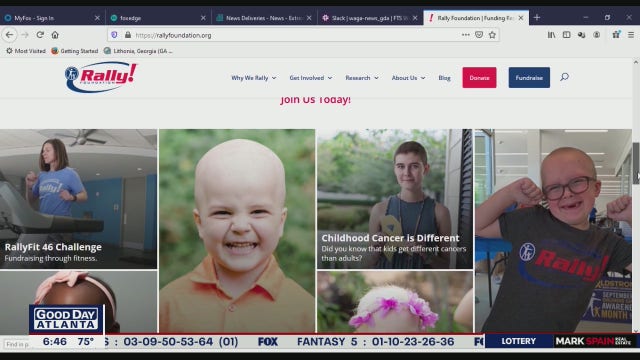
Task: Expand the Get Involved menu
Action: pos(311,78)
